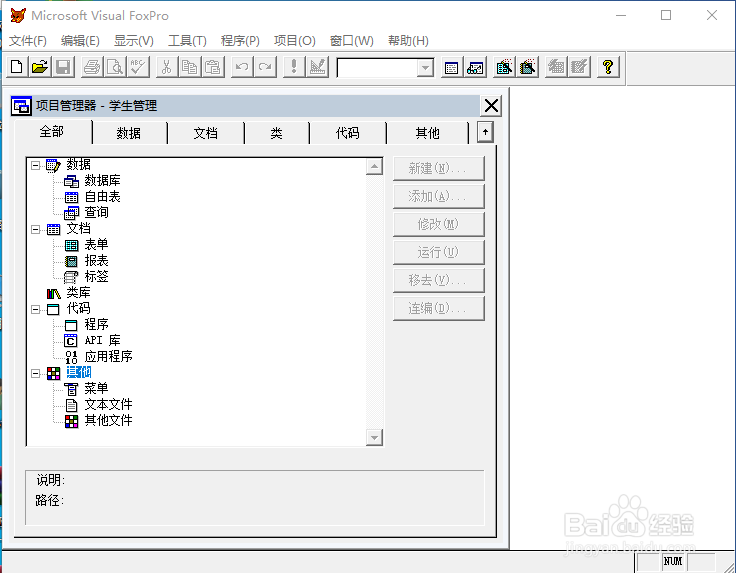Switch to the 数据 tab
Image resolution: width=736 pixels, height=573 pixels.
point(129,133)
